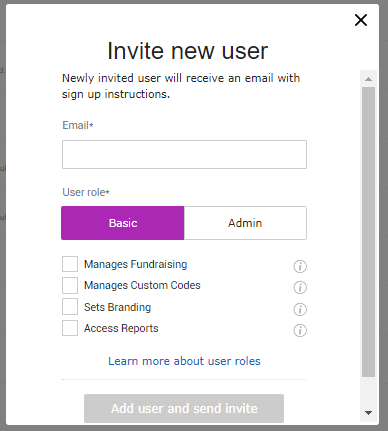Check the Manages Custom Codes checkbox
This screenshot has width=388, height=431.
pos(70,286)
